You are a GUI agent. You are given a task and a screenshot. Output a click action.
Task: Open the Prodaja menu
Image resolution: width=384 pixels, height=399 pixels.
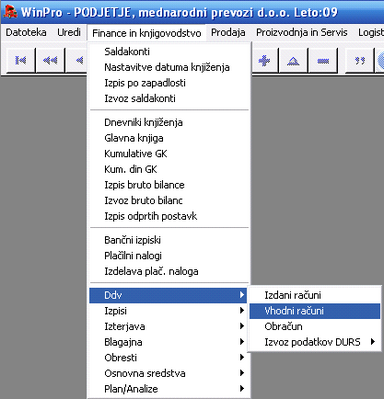228,33
